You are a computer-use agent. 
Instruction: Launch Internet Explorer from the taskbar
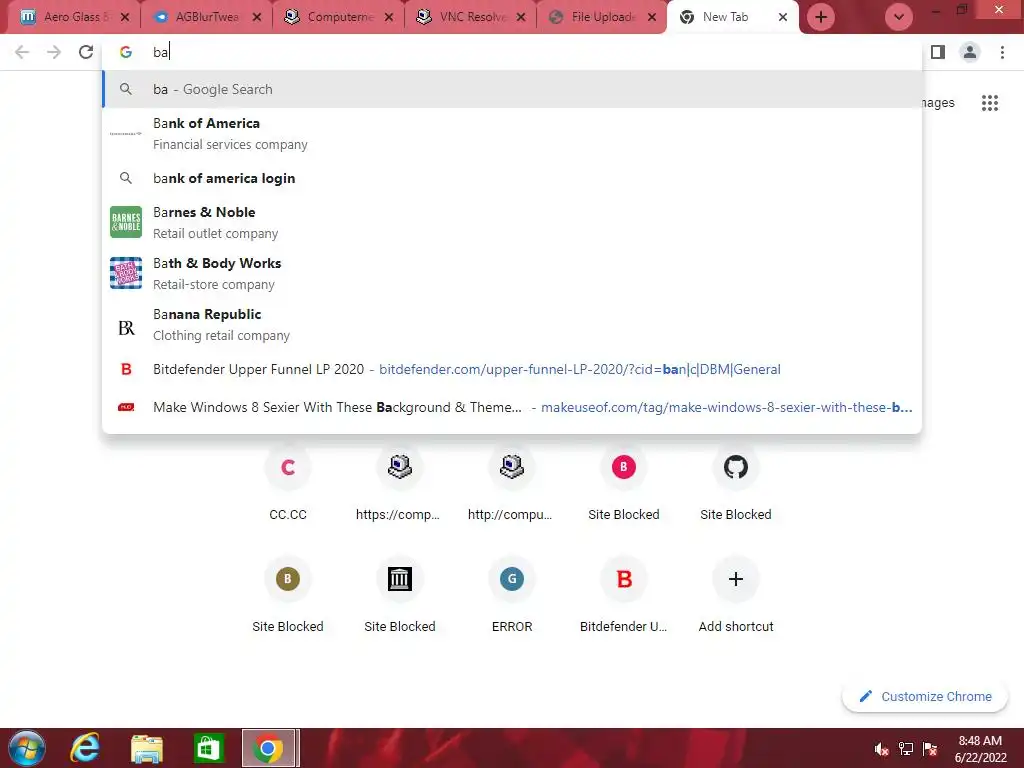[x=85, y=748]
